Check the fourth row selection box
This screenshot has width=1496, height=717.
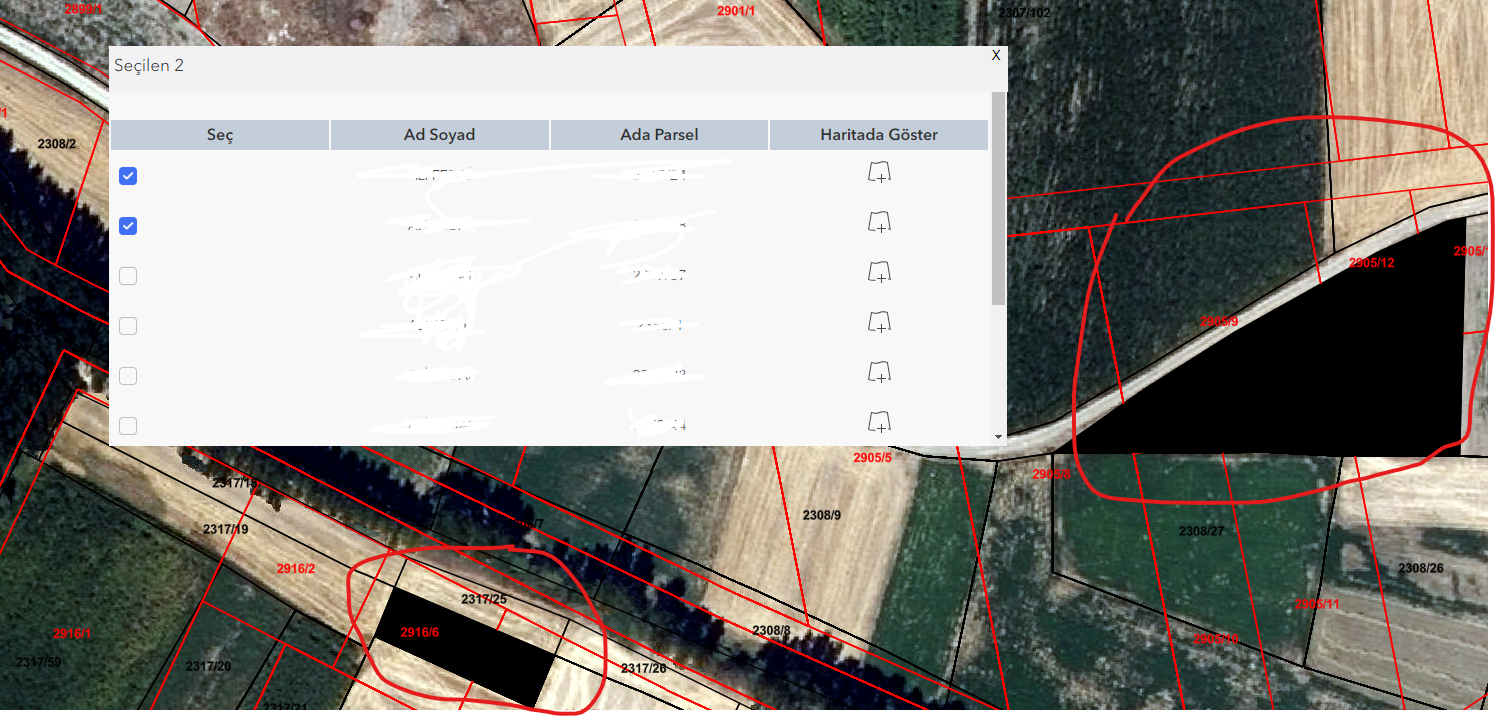tap(128, 325)
